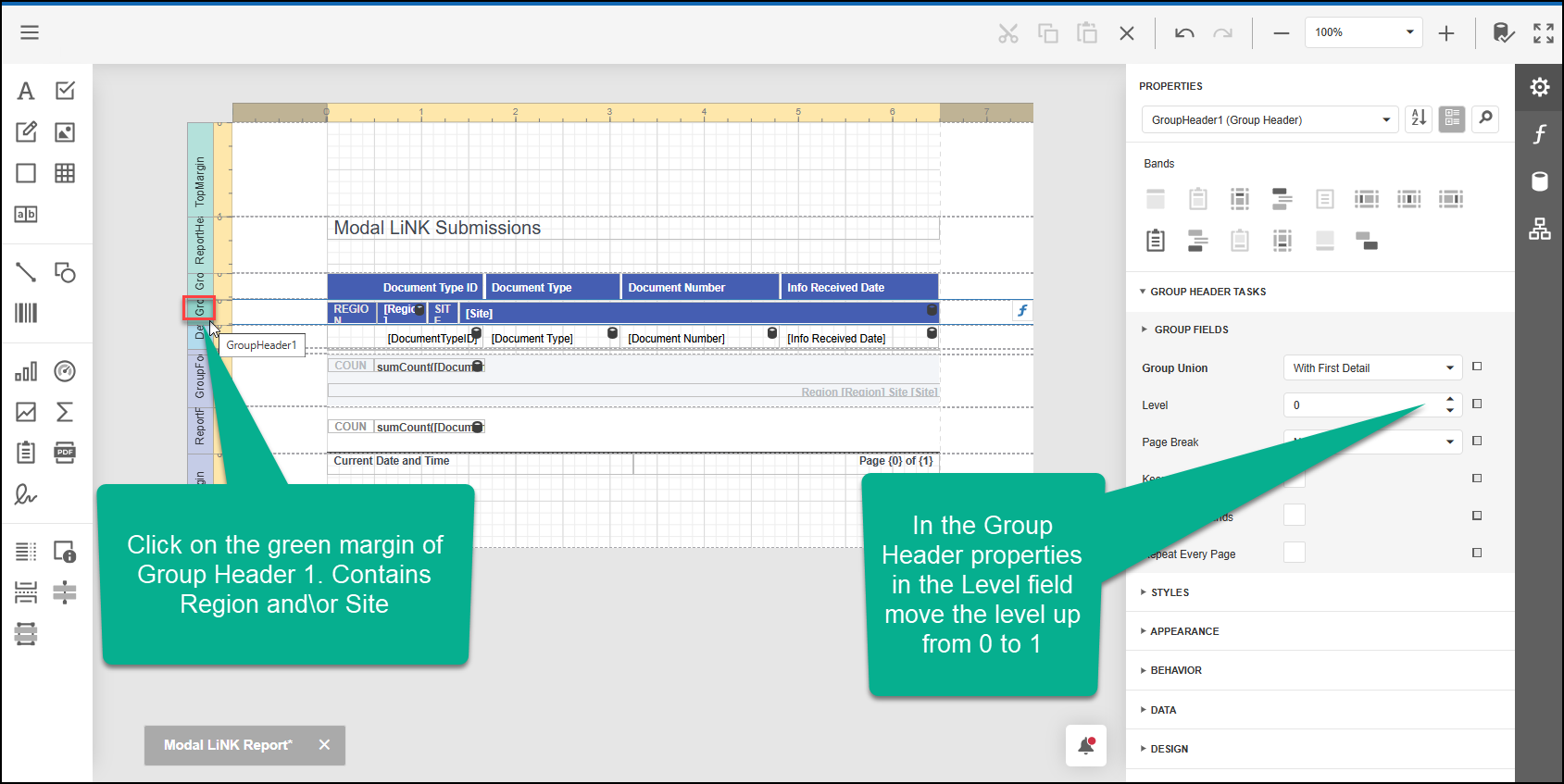The height and width of the screenshot is (784, 1564).
Task: Toggle the Repeat Every Page checkbox
Action: (1294, 553)
